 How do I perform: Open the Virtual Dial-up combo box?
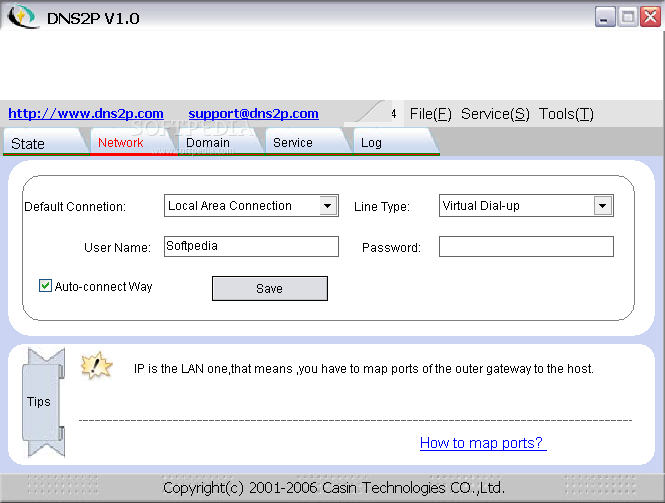coord(526,206)
